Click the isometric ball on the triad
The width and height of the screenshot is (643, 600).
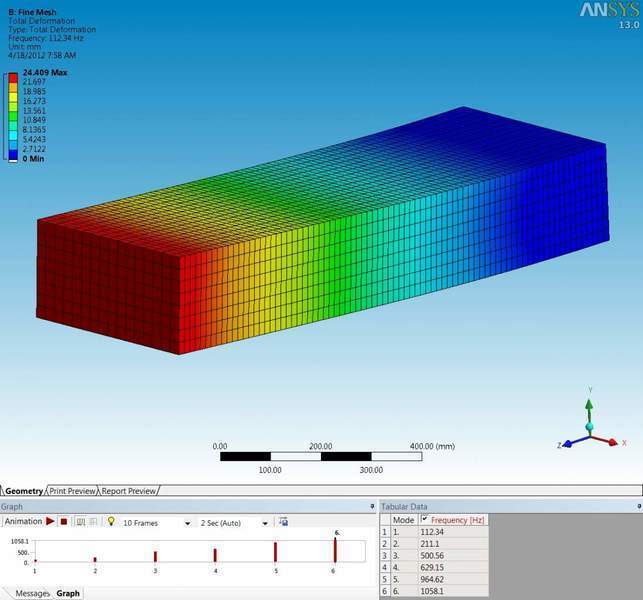590,427
